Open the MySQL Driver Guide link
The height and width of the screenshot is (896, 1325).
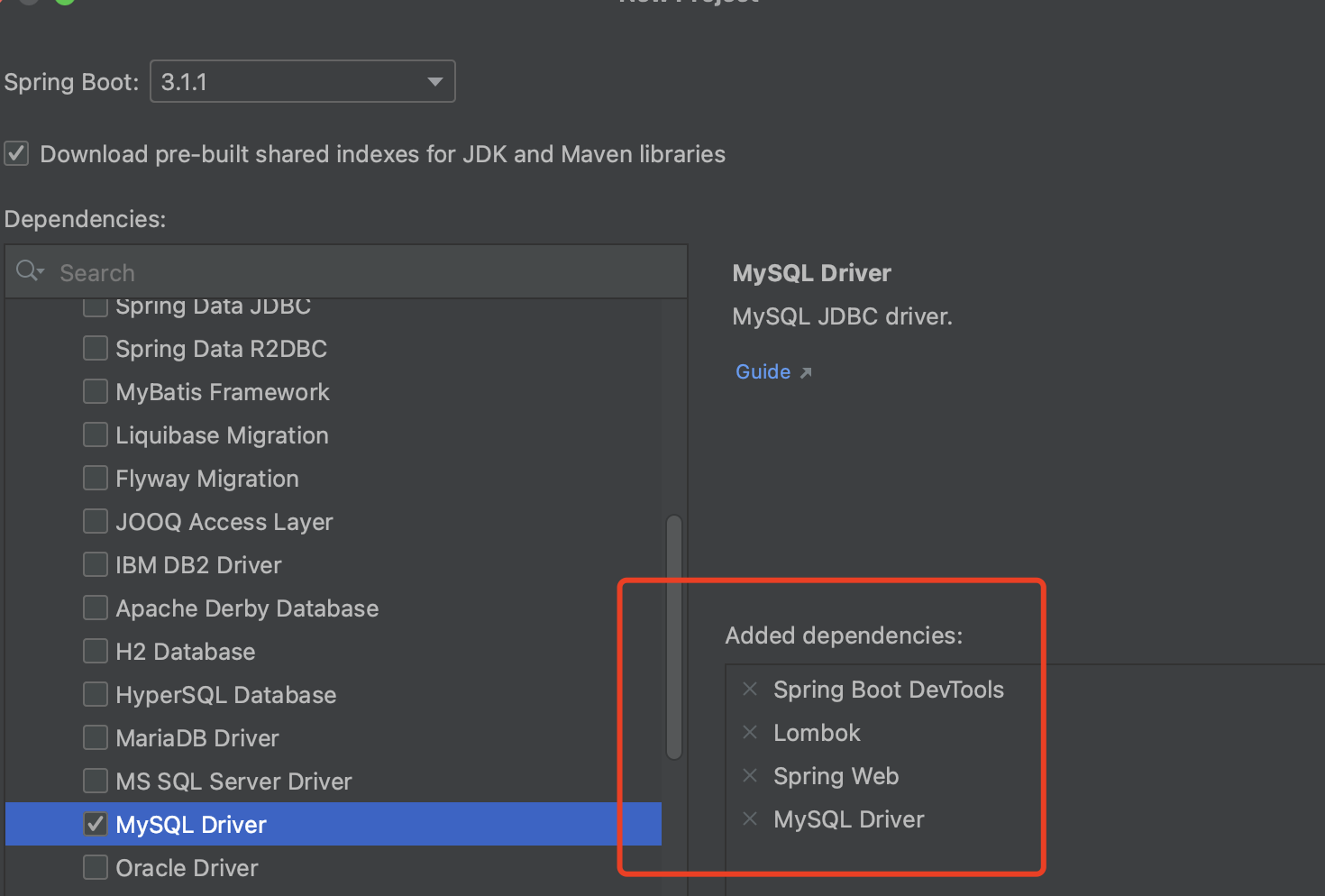pyautogui.click(x=763, y=372)
